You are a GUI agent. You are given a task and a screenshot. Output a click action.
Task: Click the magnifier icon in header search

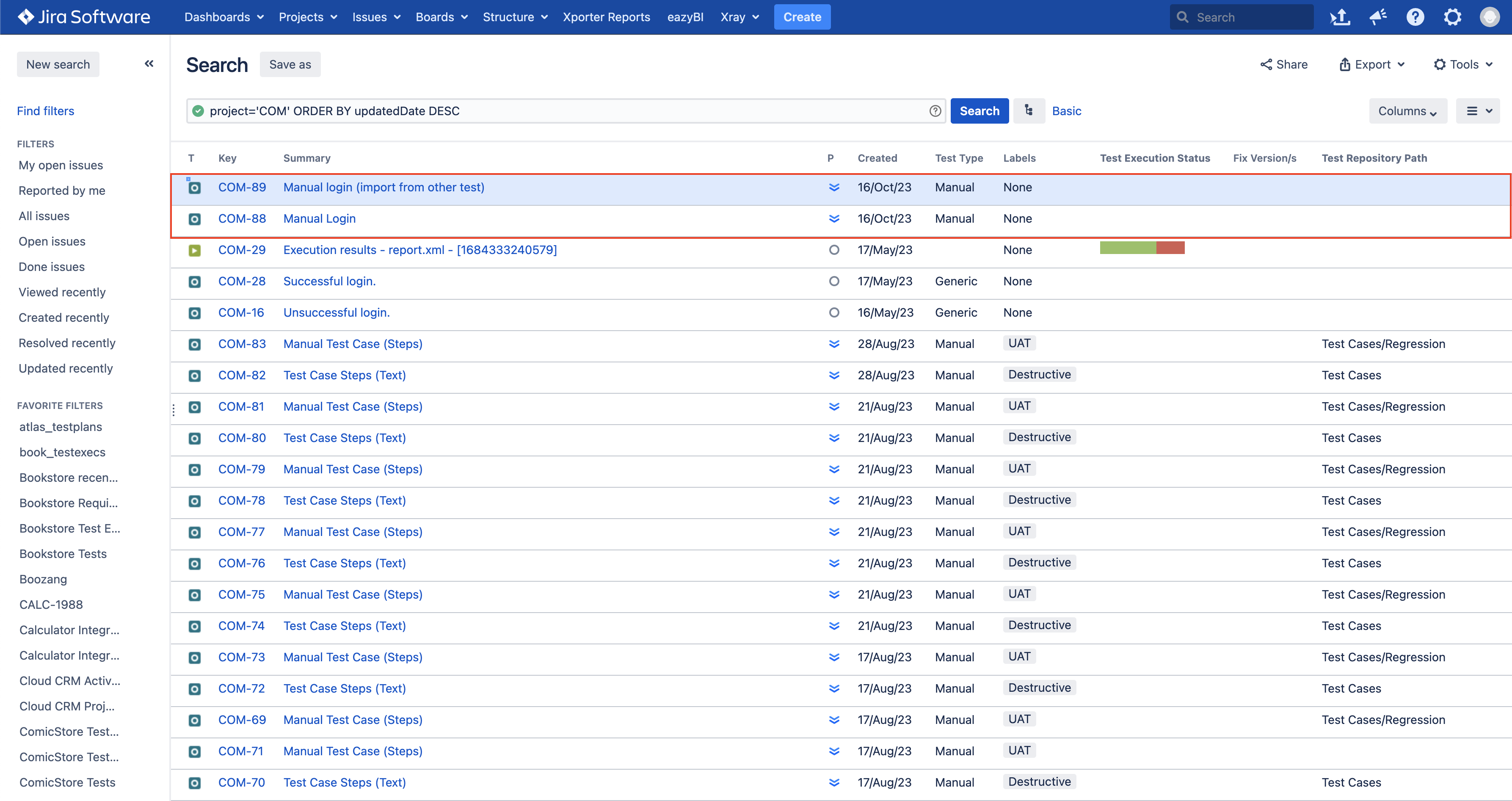(1183, 17)
